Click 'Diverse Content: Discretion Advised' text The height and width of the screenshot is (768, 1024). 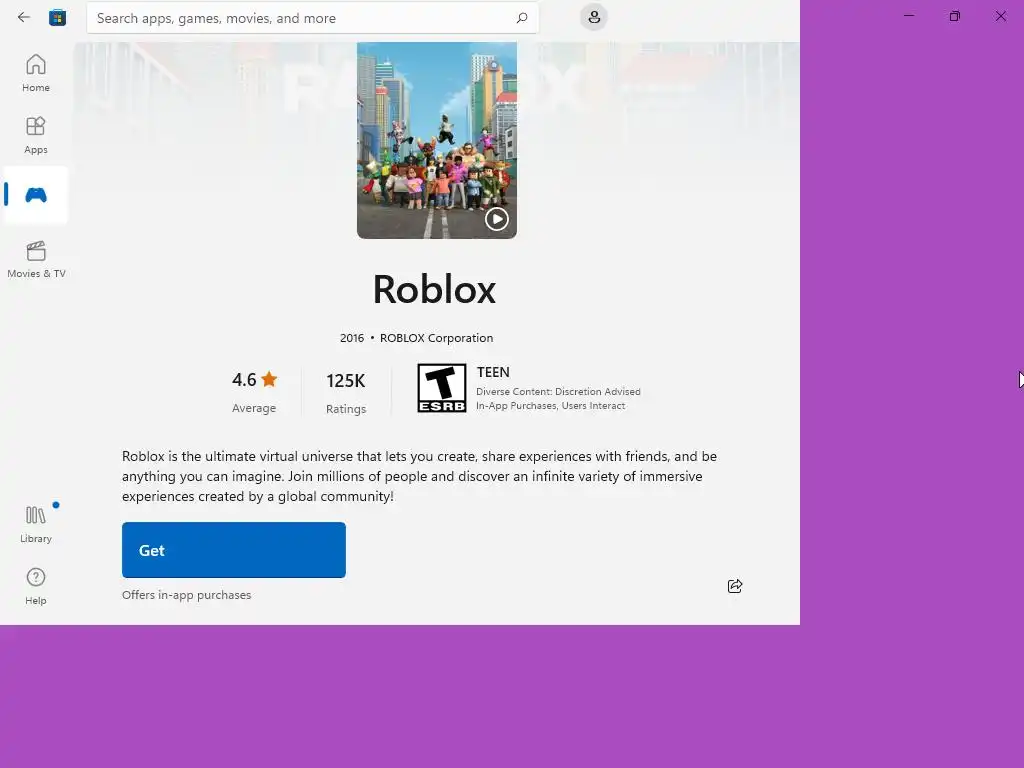(558, 391)
